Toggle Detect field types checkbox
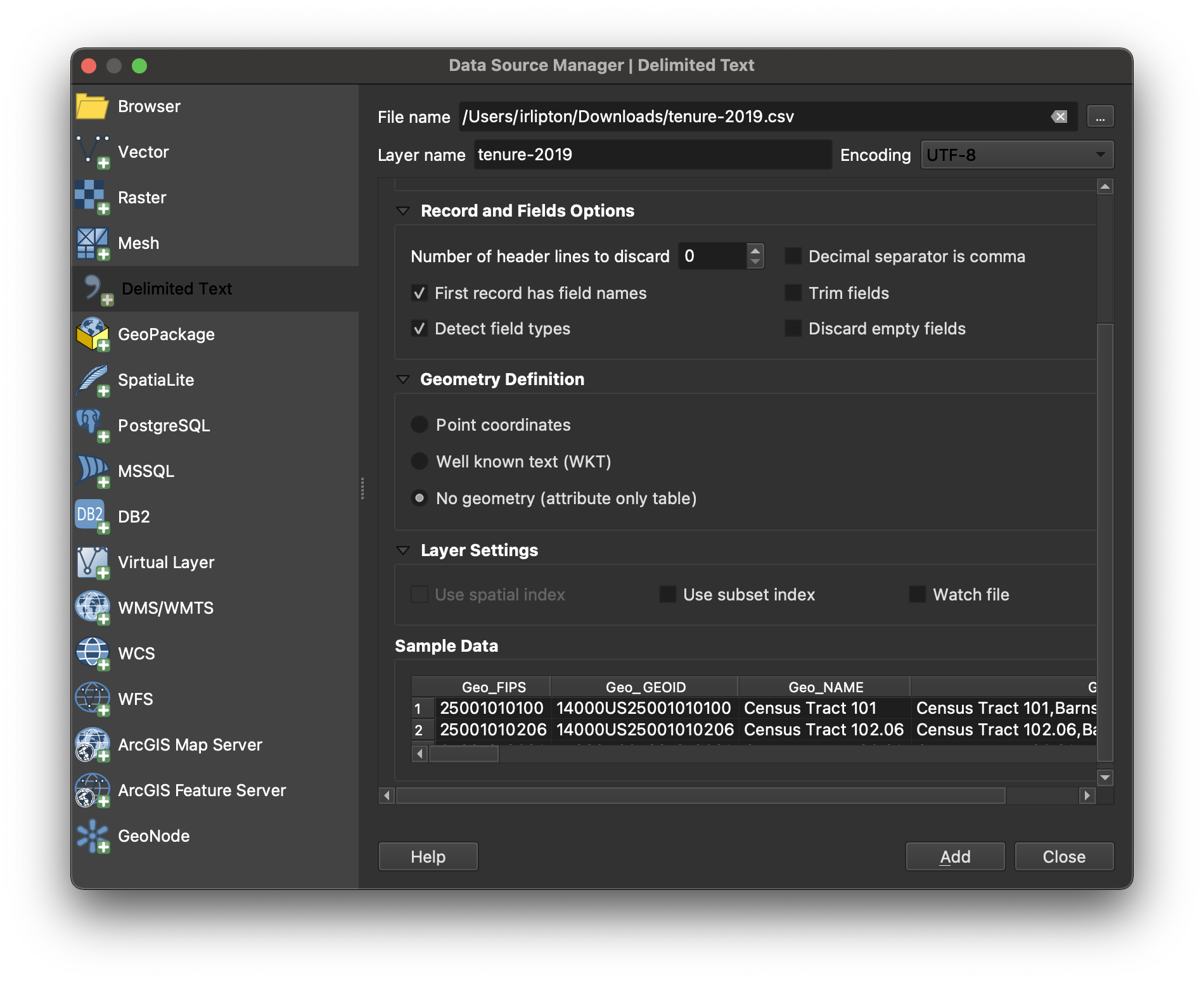Screen dimensions: 1204x983 point(419,328)
